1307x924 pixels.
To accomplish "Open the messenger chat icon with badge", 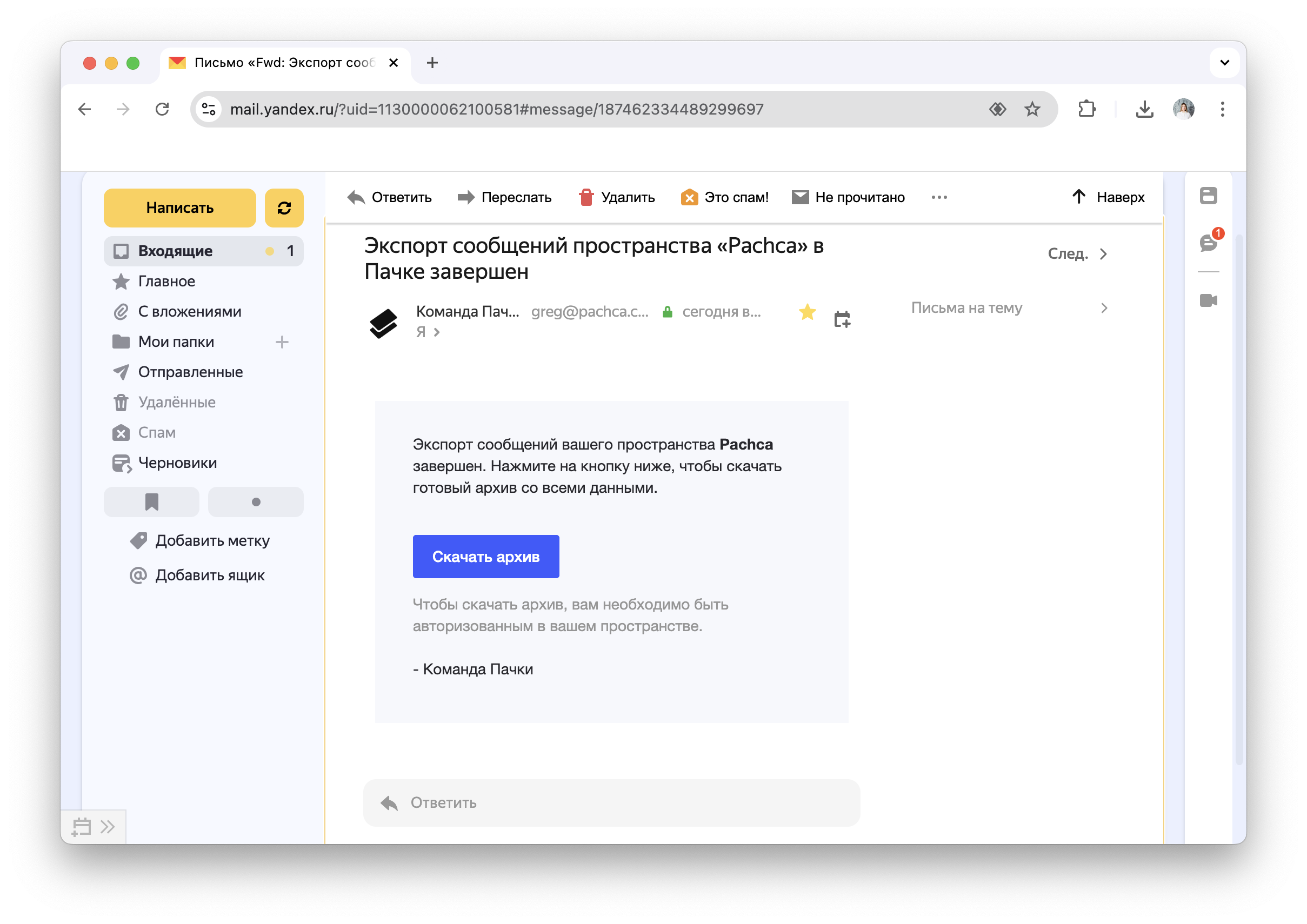I will (1208, 243).
